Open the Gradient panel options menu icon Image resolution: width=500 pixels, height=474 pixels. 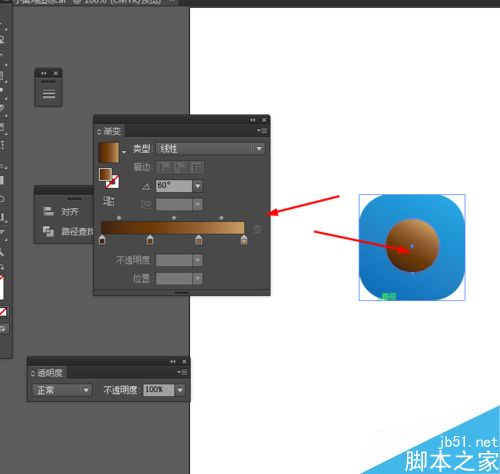pyautogui.click(x=262, y=131)
